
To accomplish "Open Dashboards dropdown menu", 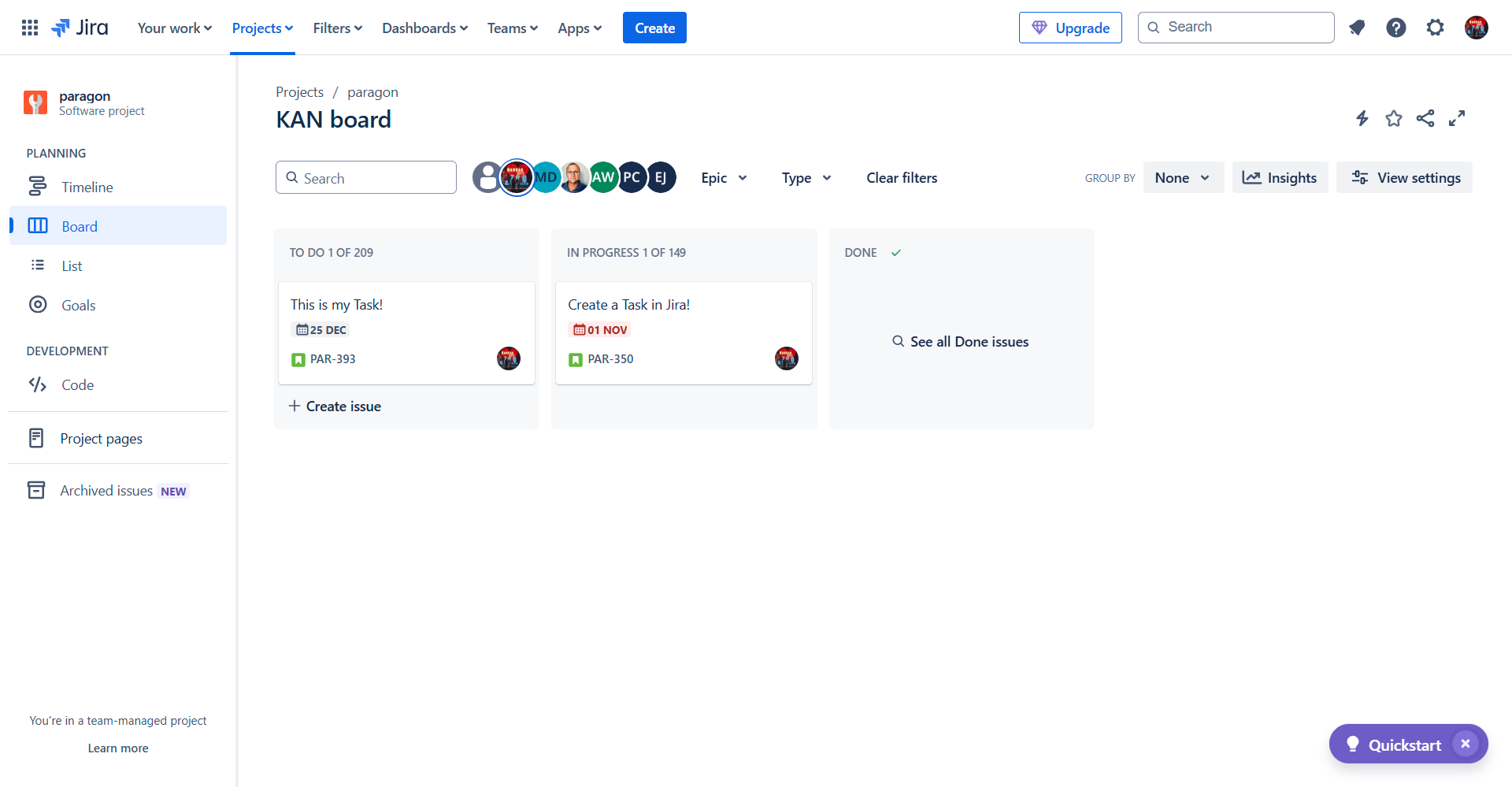I will [424, 28].
